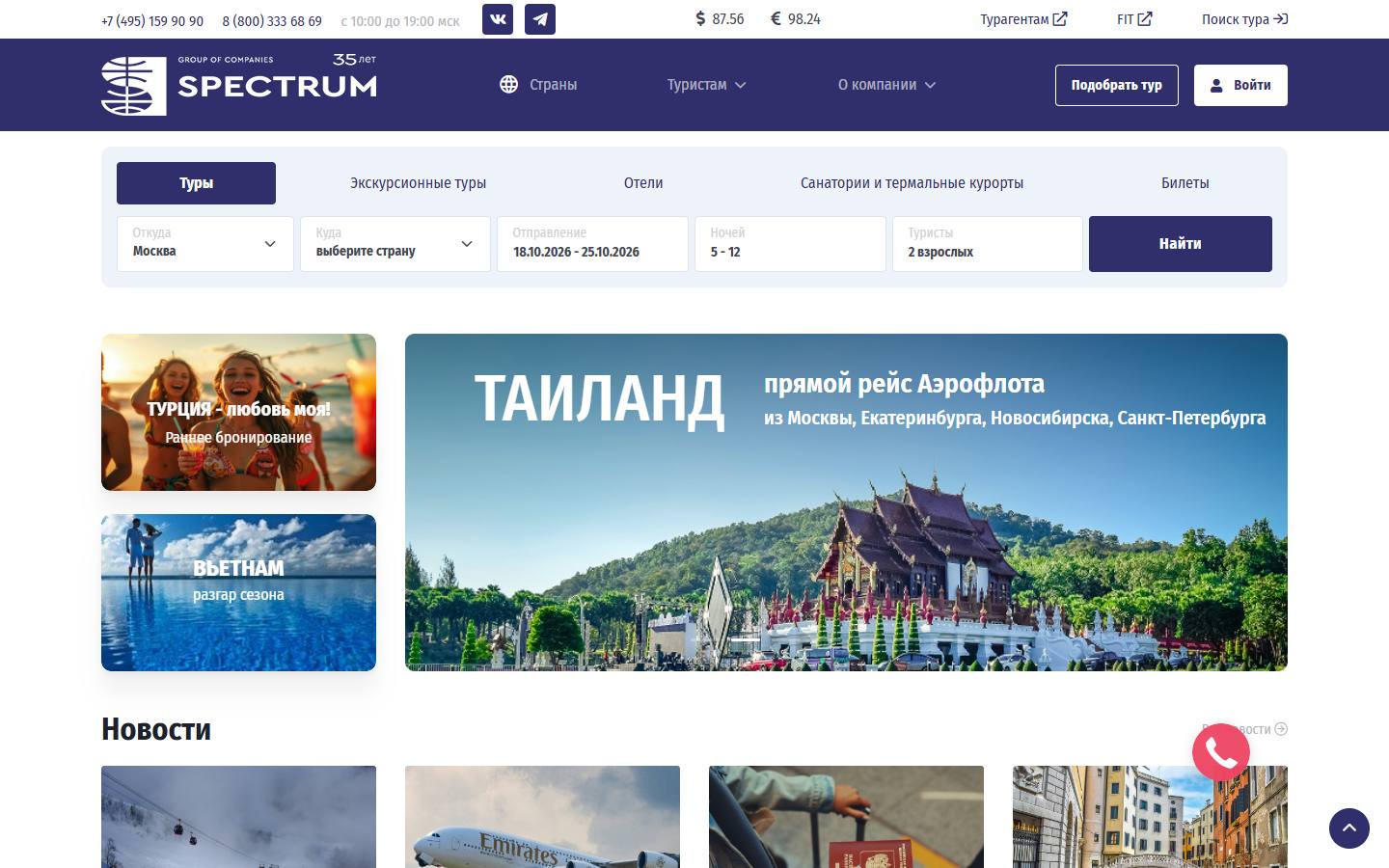This screenshot has width=1389, height=868.
Task: Click the Найти search button
Action: pos(1181,244)
